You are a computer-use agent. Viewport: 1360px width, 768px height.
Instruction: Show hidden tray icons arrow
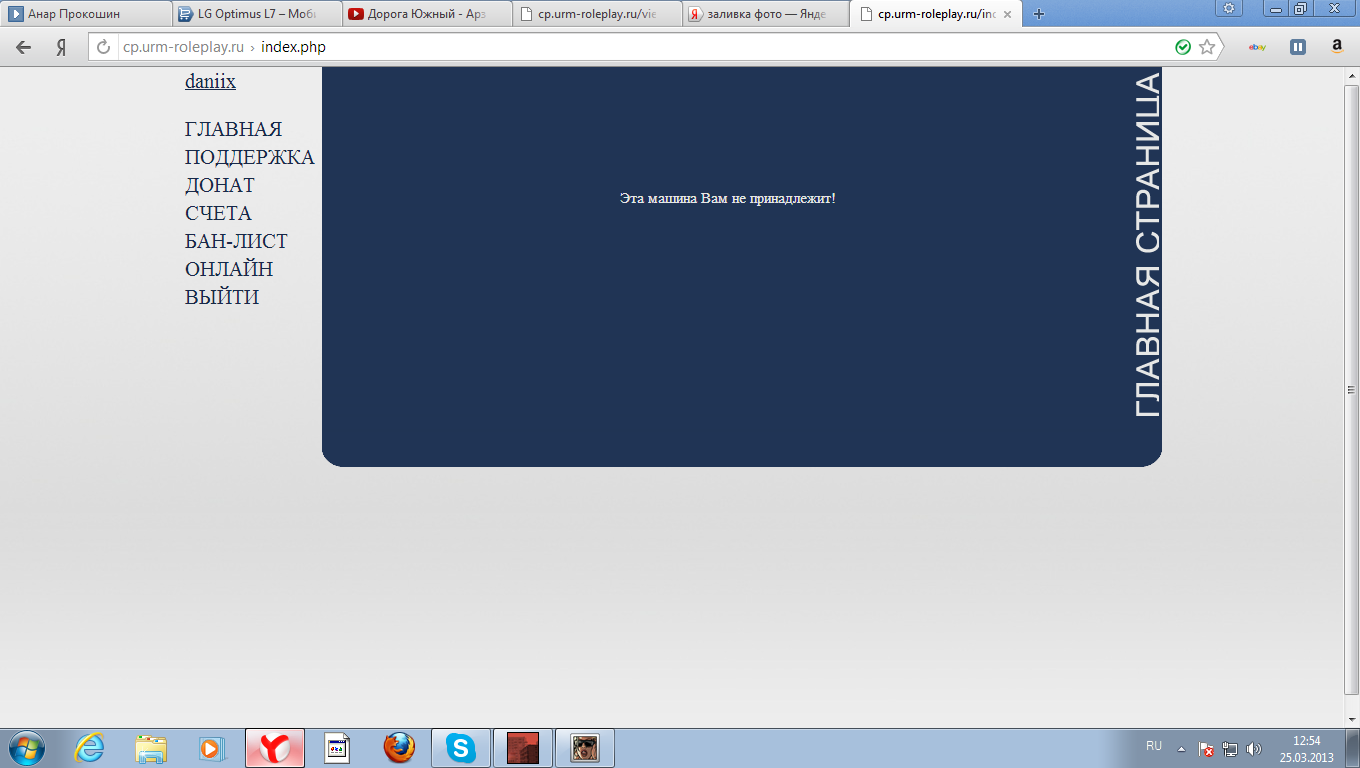point(1182,748)
